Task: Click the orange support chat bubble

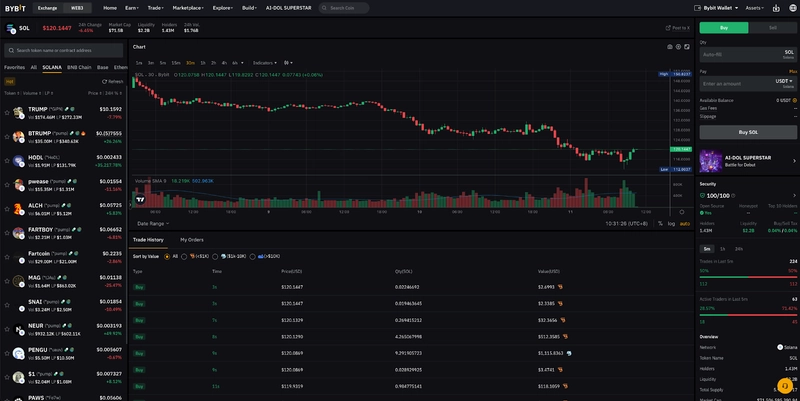Action: click(x=787, y=386)
